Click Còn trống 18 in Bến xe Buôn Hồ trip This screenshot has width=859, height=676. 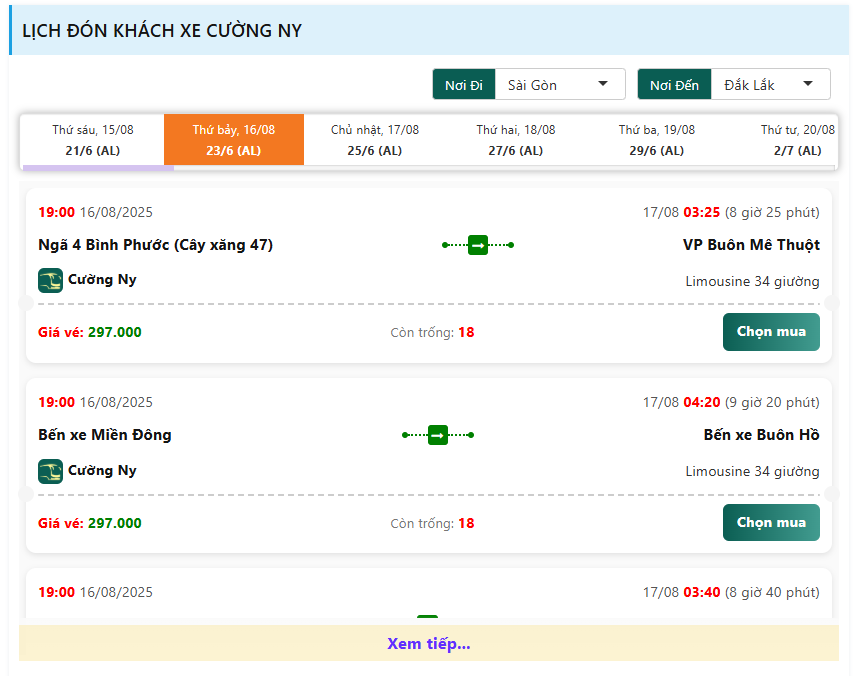432,523
